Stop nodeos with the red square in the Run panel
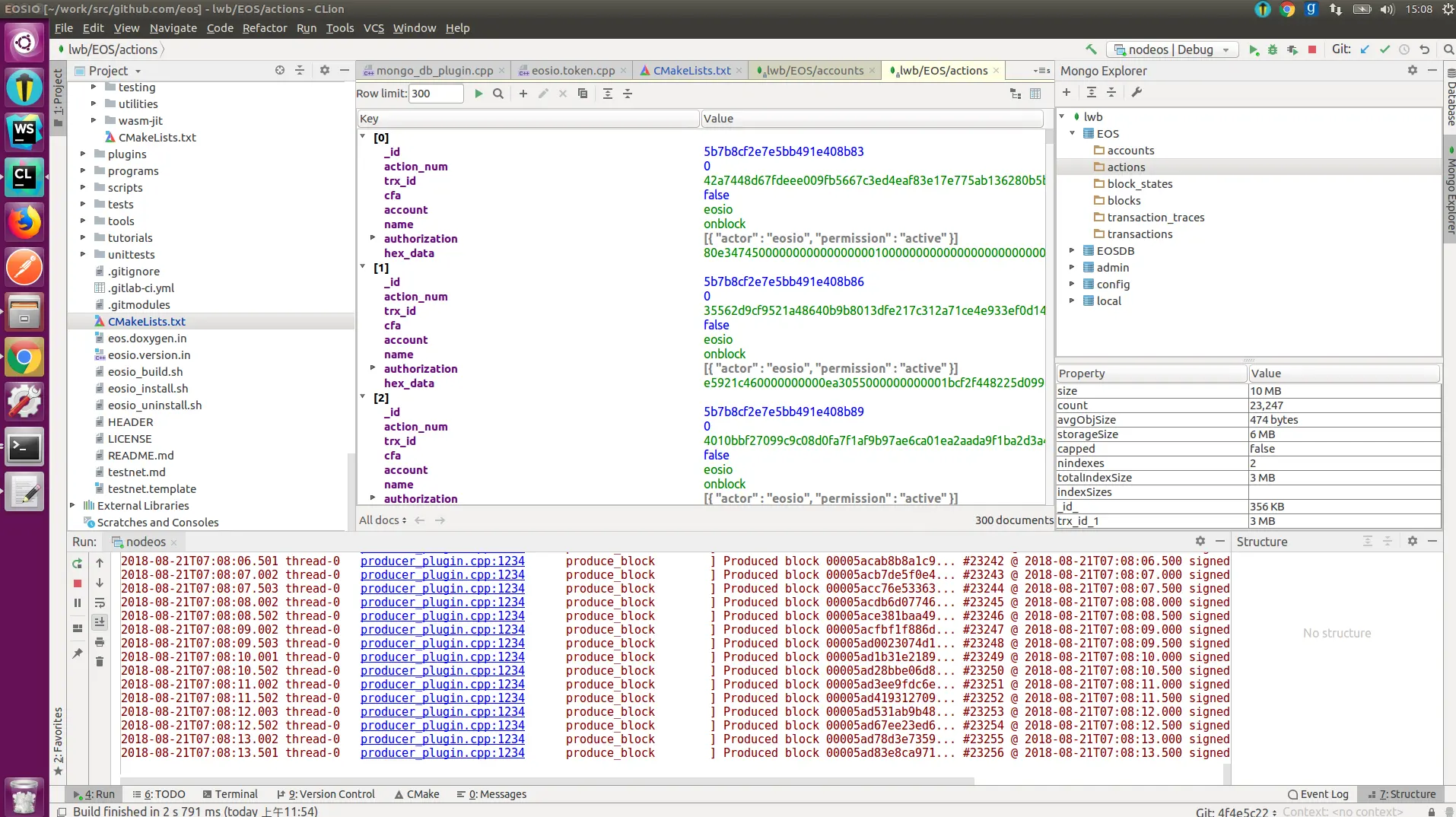Screen dimensions: 1456x817 (77, 583)
